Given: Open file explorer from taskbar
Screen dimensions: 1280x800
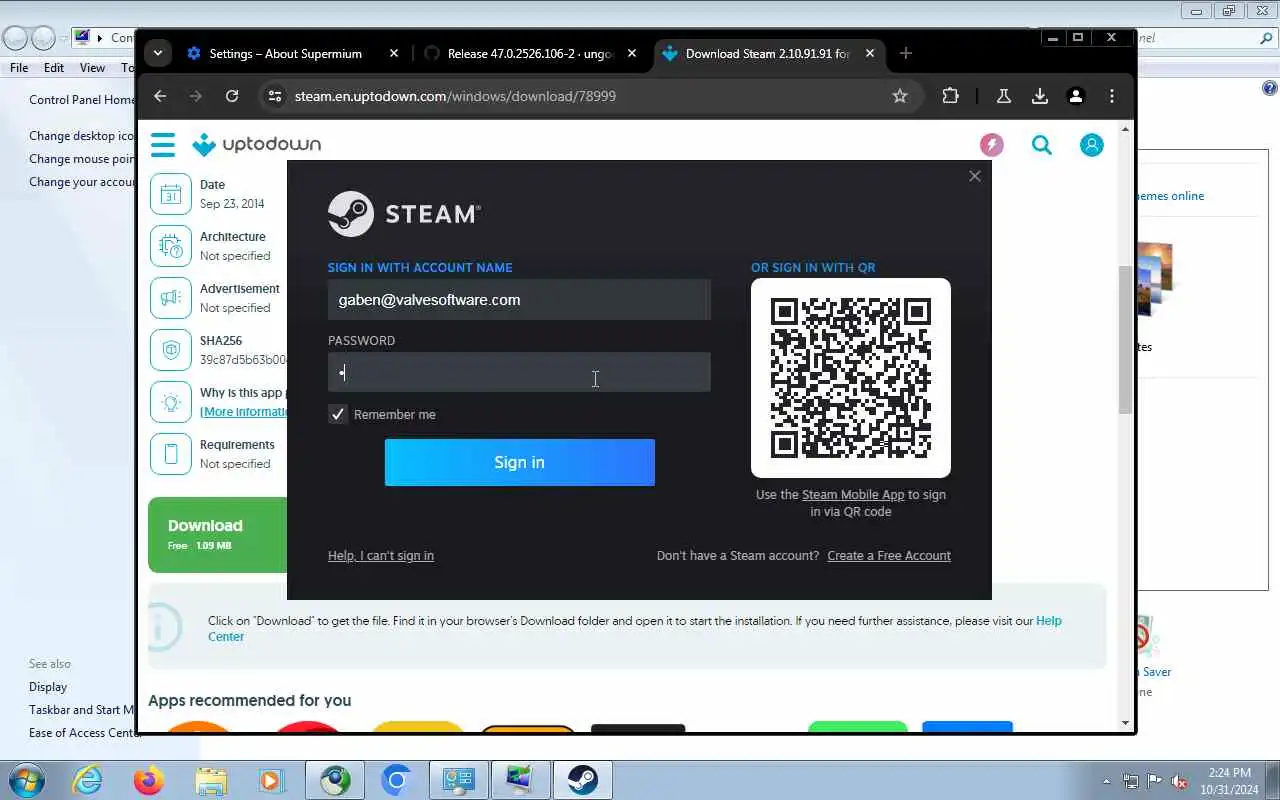Looking at the screenshot, I should click(210, 780).
